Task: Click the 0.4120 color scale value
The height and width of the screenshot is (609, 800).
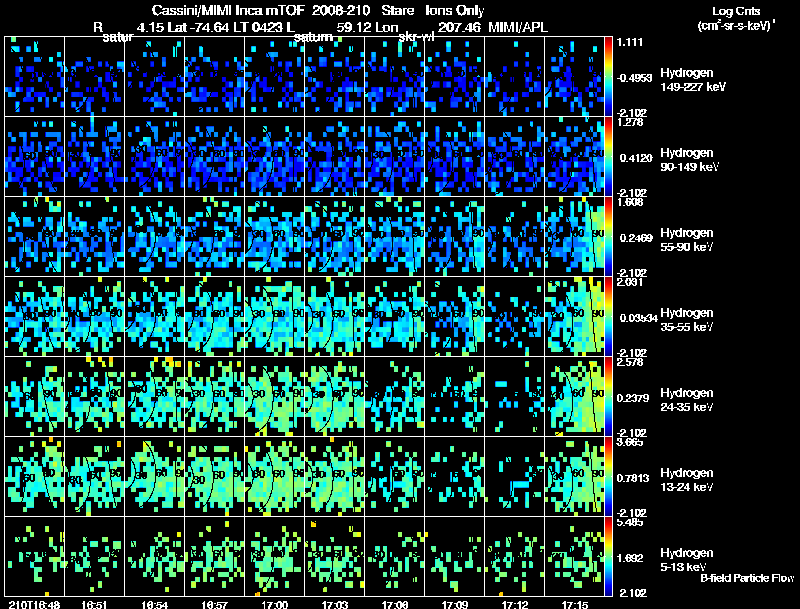Action: tap(636, 158)
